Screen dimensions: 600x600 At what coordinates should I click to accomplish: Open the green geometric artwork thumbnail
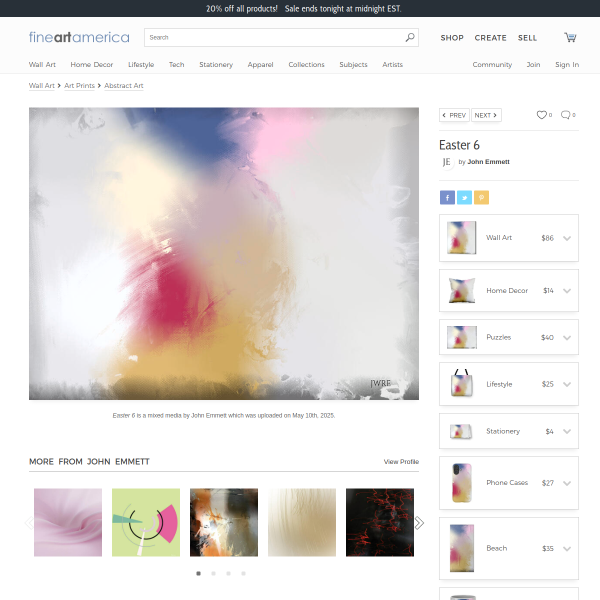pos(146,522)
